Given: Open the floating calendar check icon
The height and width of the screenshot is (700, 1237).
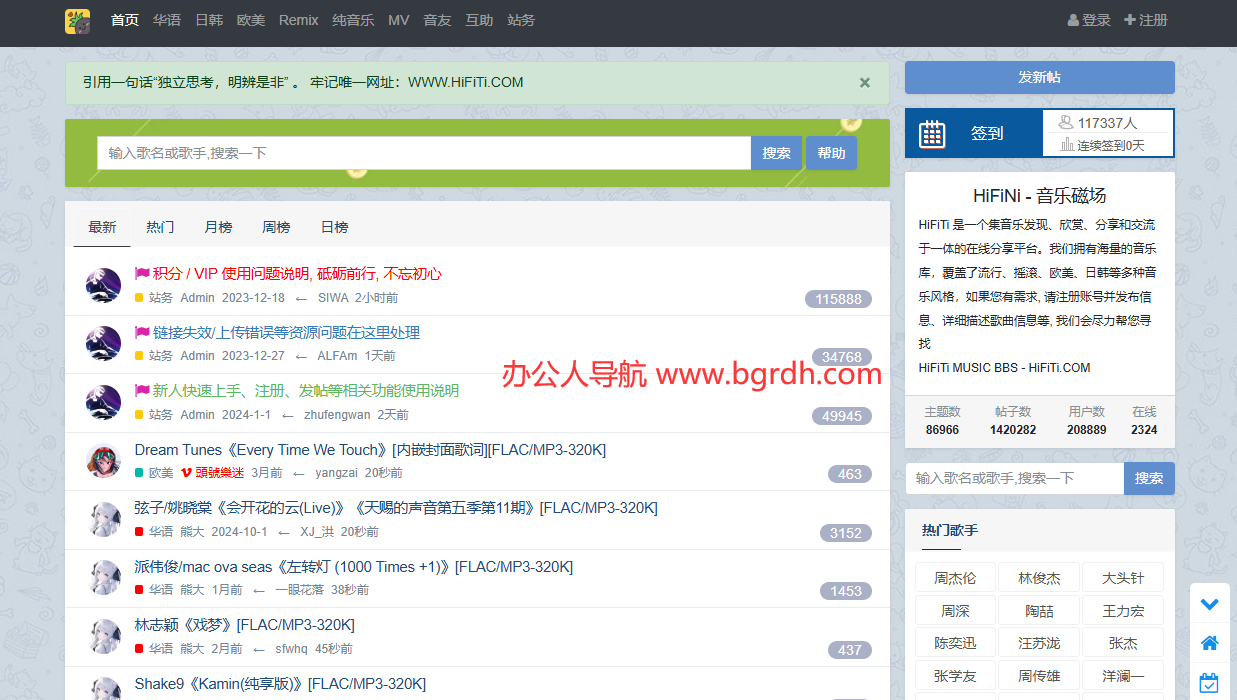Looking at the screenshot, I should click(x=1209, y=683).
